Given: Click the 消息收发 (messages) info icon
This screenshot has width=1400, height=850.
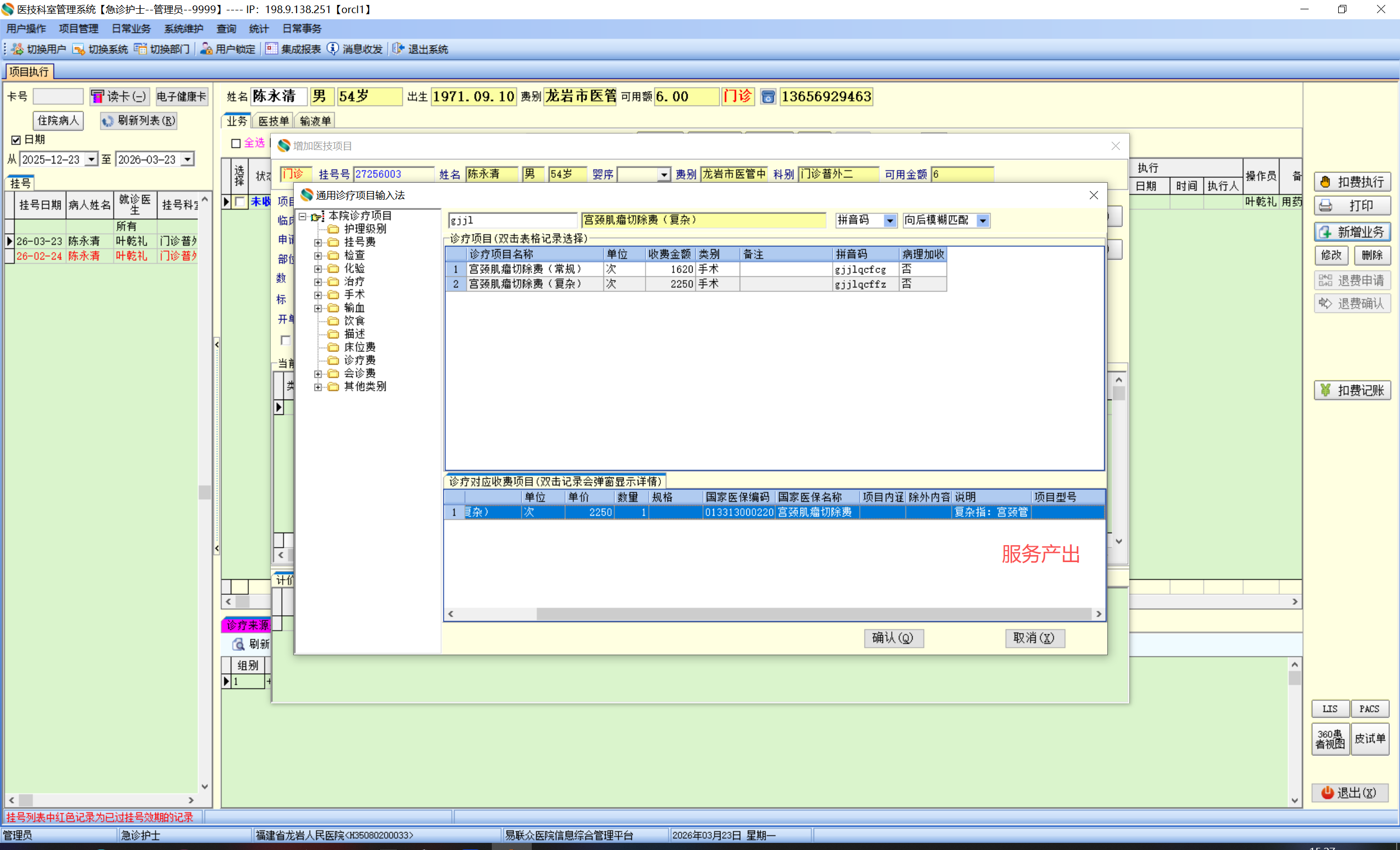Looking at the screenshot, I should (x=333, y=49).
